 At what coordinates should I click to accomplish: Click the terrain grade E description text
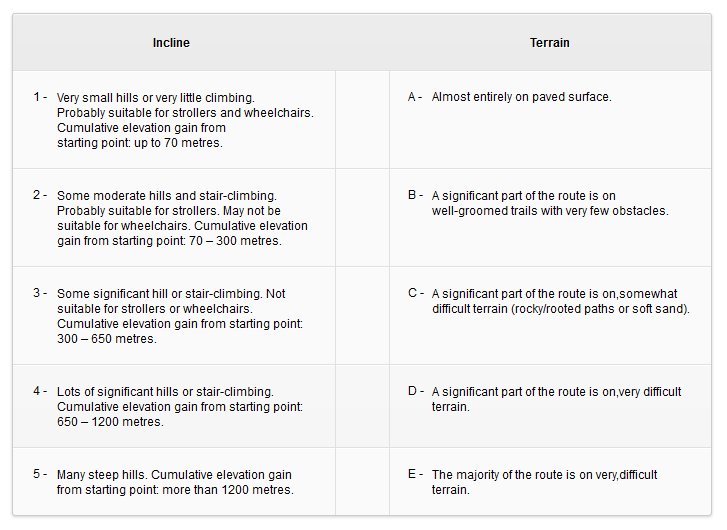[544, 482]
